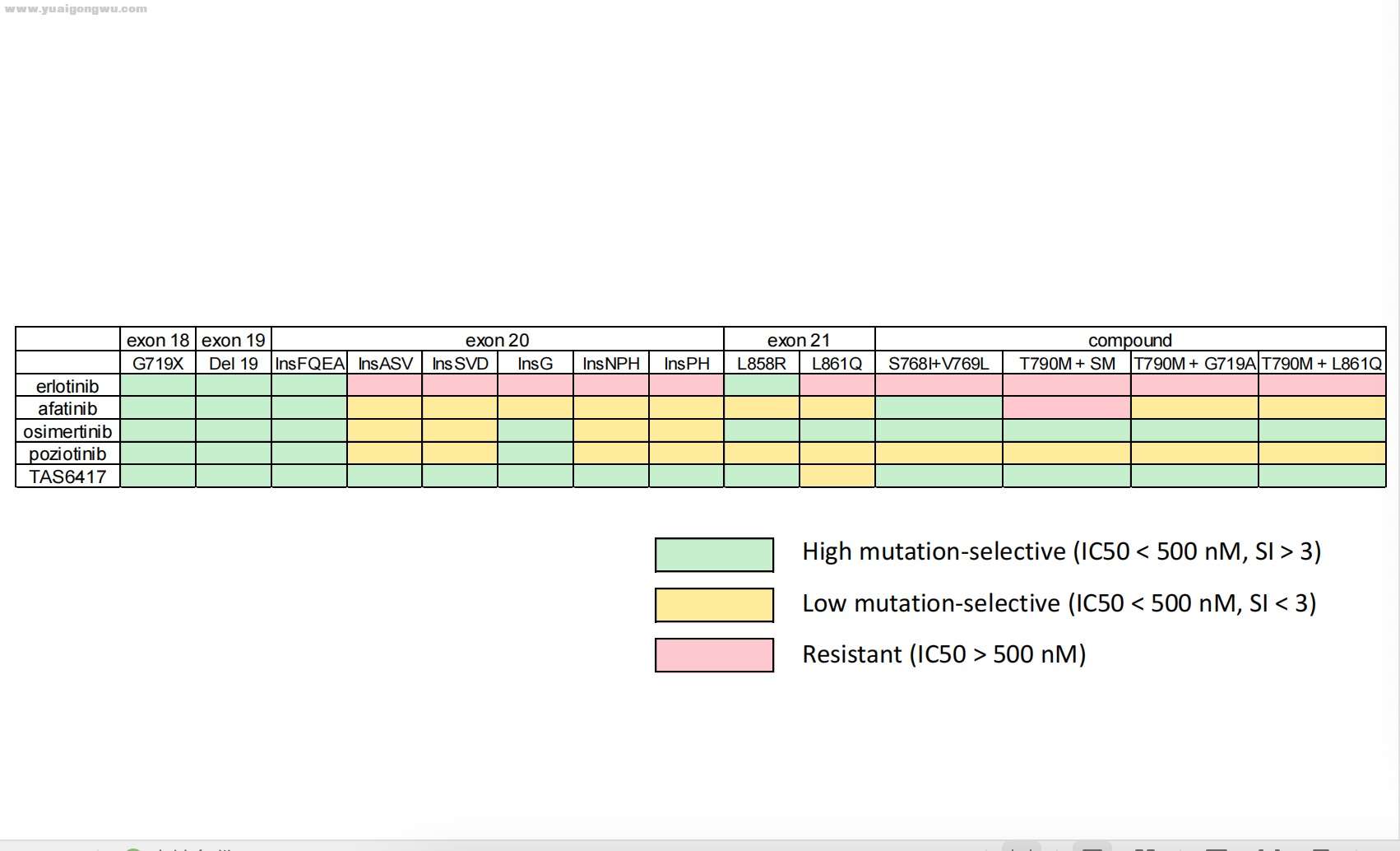Click the osimertinib cell under T790M + L861Q

[x=1323, y=431]
